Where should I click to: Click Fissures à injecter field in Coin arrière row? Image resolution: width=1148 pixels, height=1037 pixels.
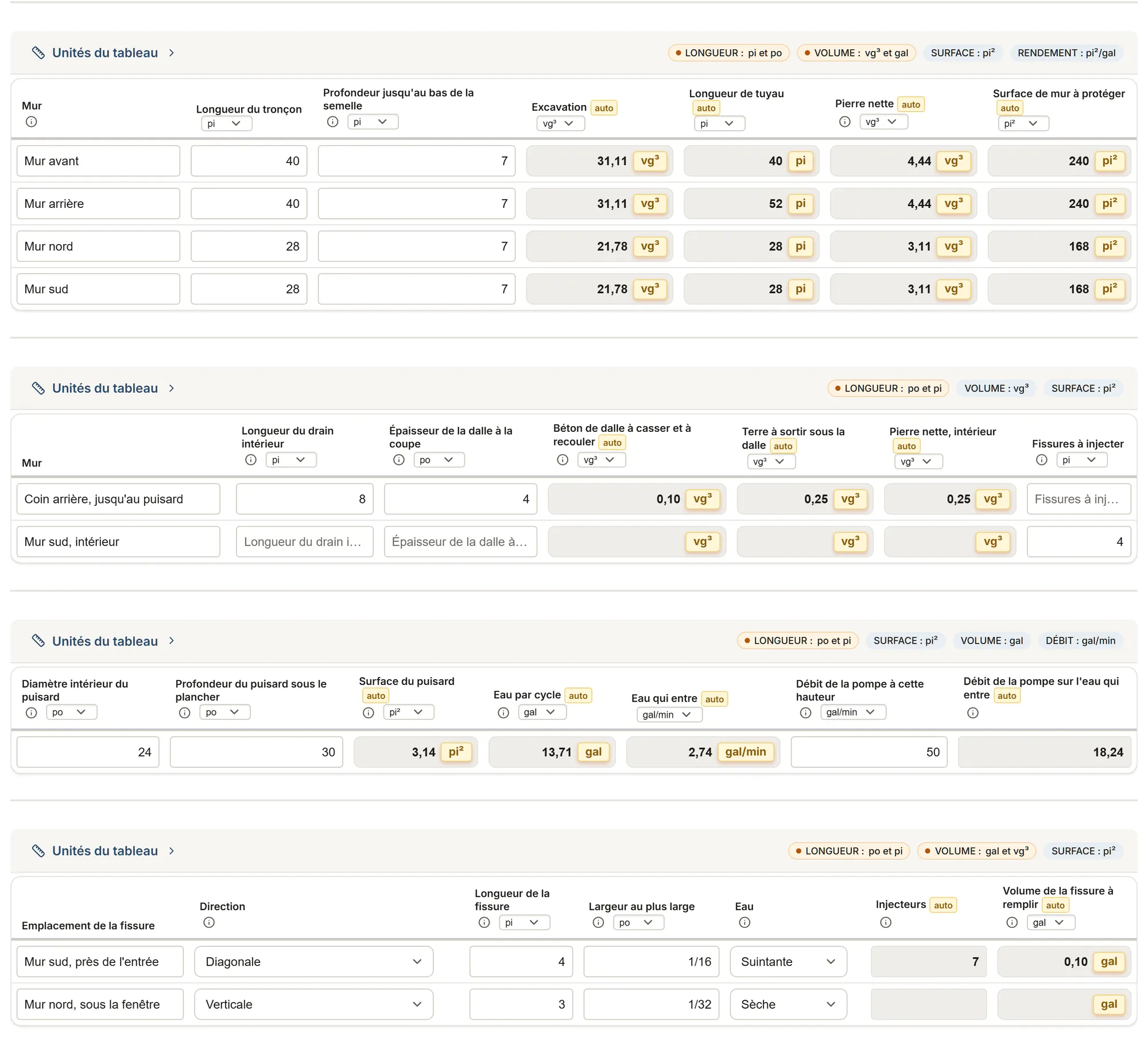tap(1079, 499)
